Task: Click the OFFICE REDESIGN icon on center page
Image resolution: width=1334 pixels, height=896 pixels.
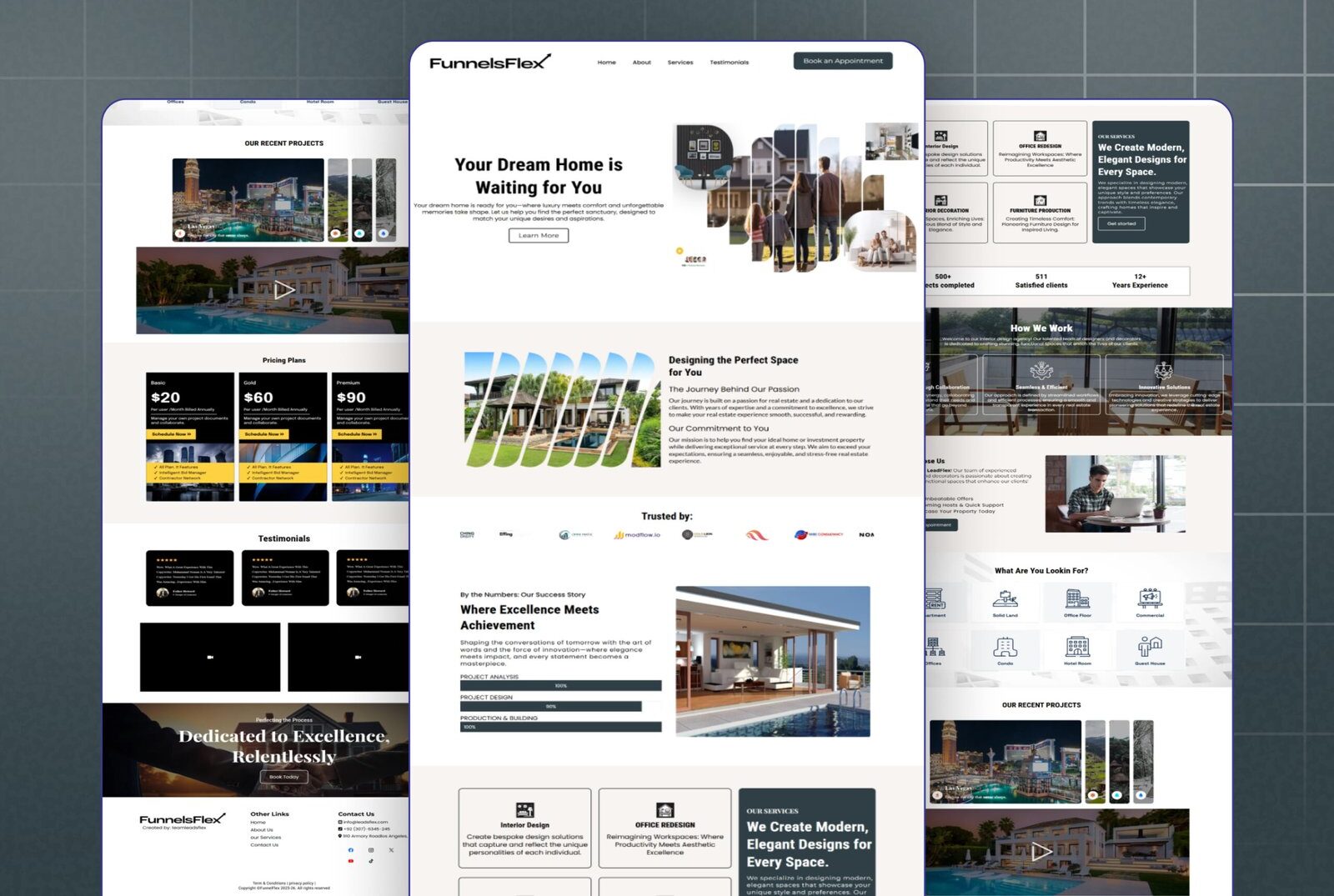Action: 665,810
